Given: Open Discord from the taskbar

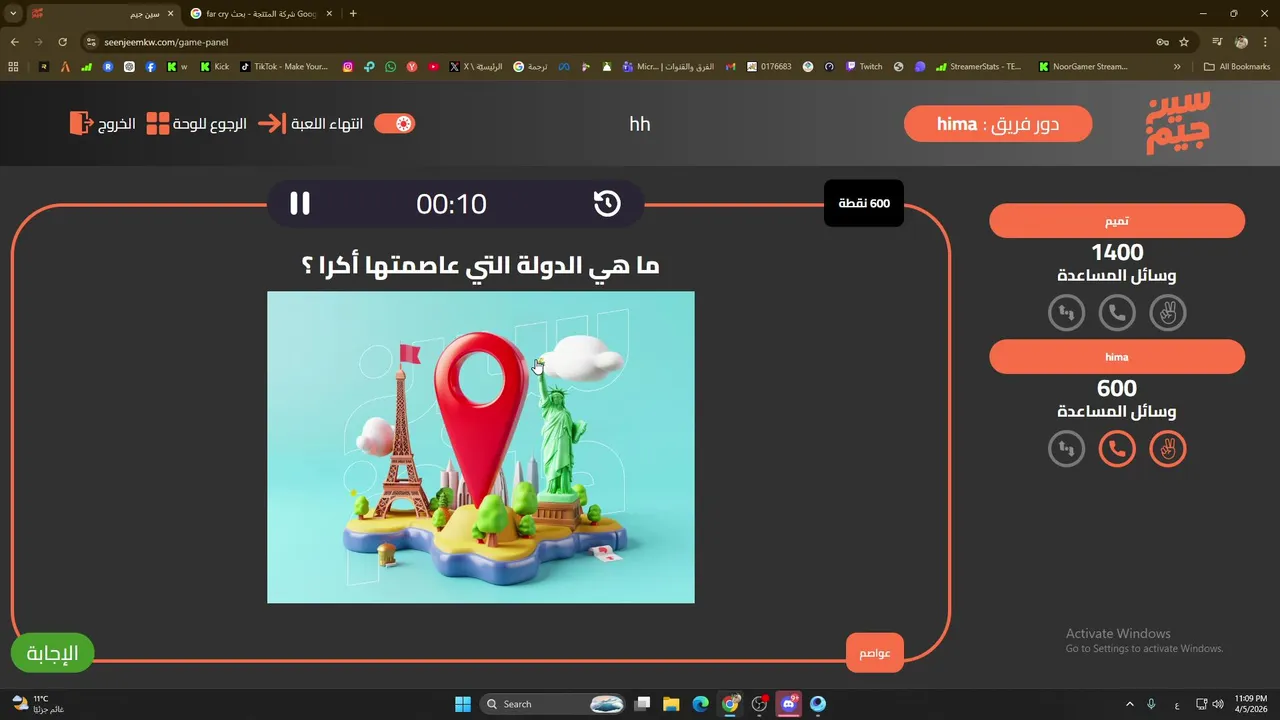Looking at the screenshot, I should 790,704.
